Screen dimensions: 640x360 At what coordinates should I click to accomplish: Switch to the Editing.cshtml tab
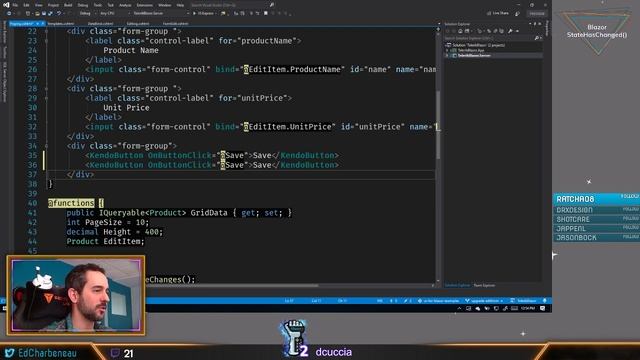pos(138,24)
